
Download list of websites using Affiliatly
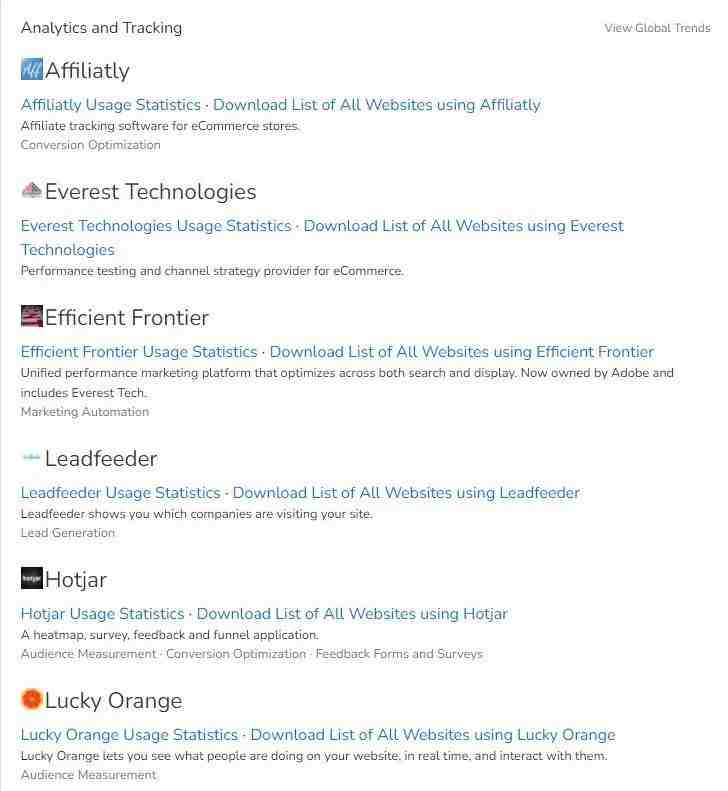(376, 105)
